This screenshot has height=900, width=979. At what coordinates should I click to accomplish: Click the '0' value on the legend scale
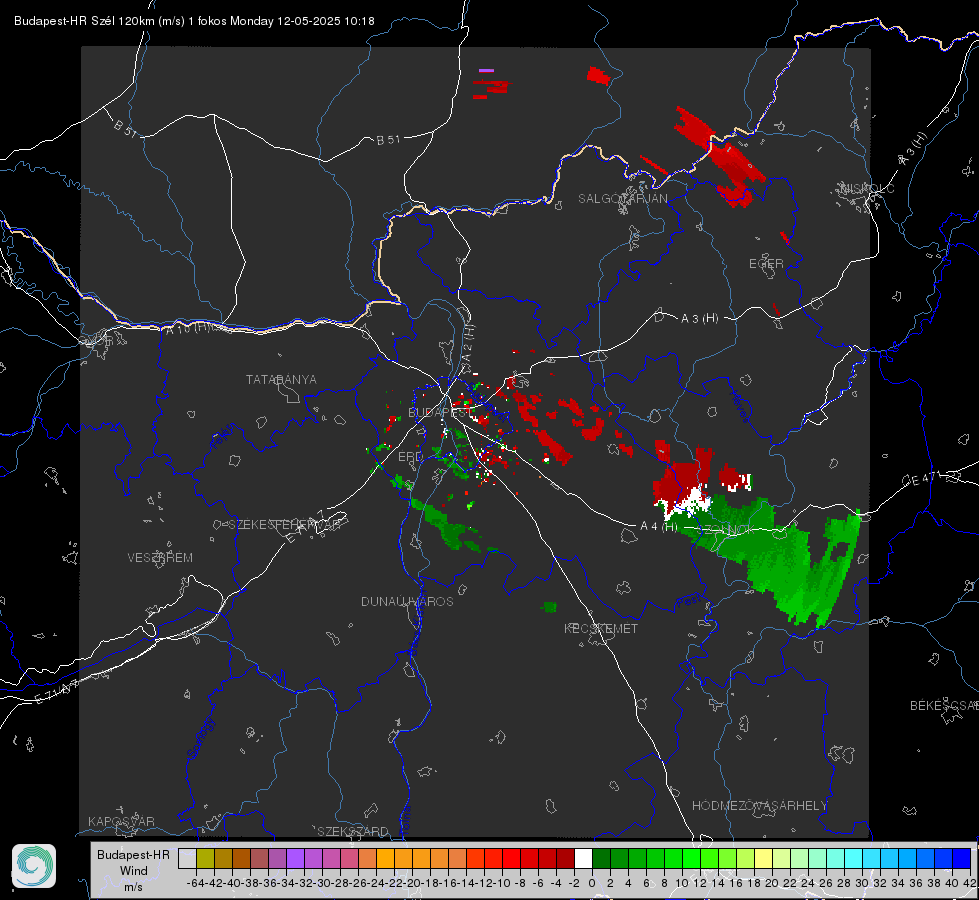(x=592, y=883)
